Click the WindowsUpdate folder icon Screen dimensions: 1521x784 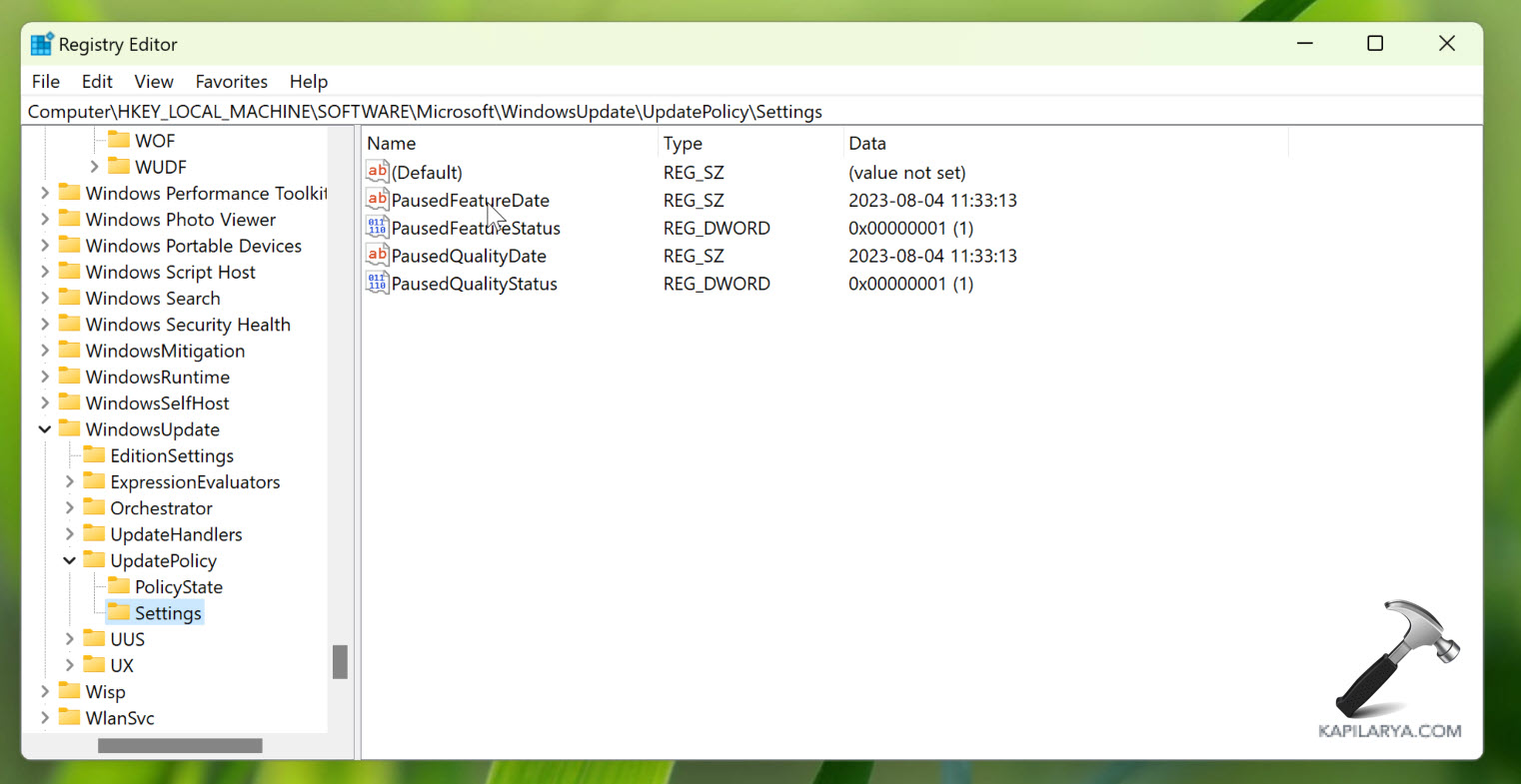[x=70, y=428]
